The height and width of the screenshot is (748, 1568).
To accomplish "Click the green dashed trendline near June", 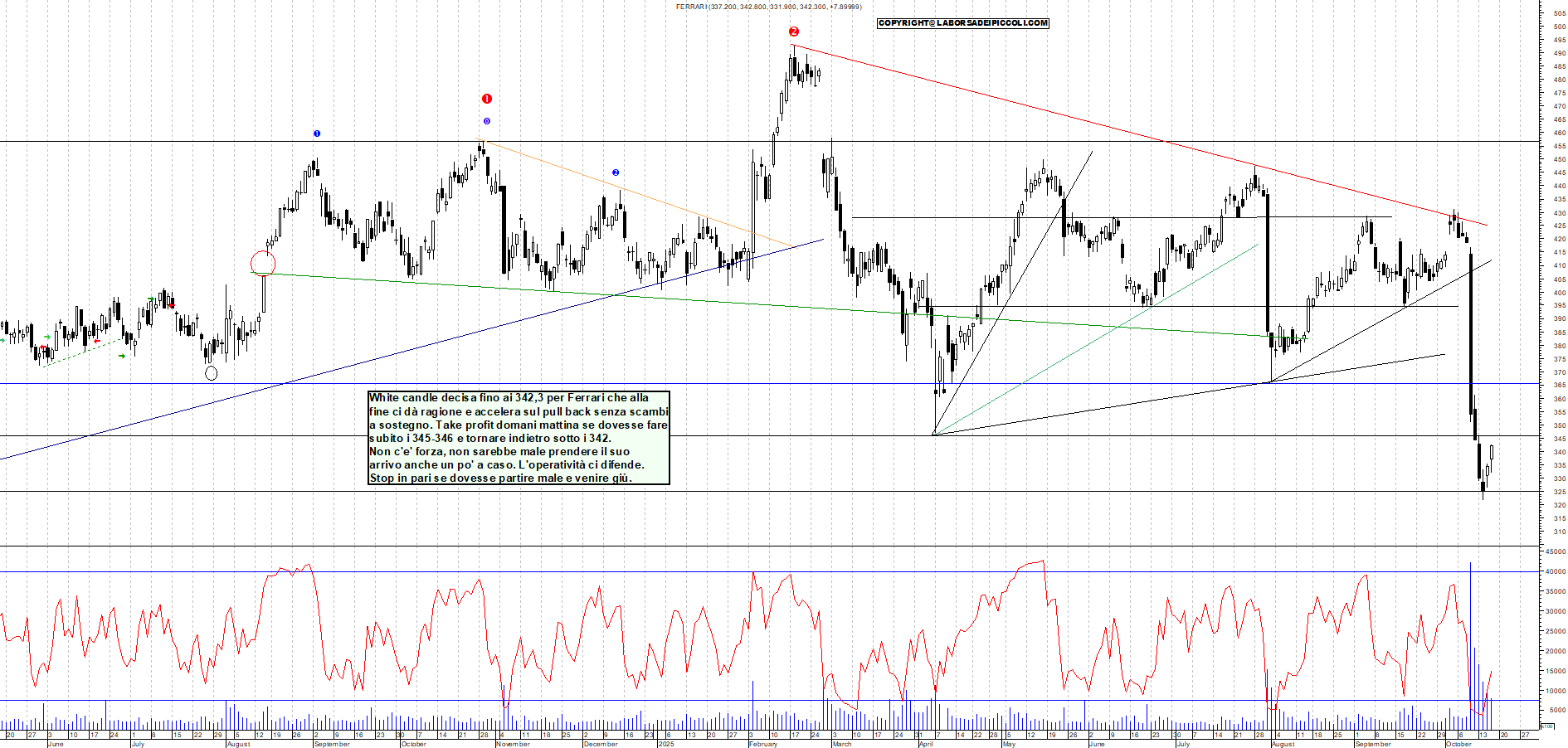I will click(83, 352).
